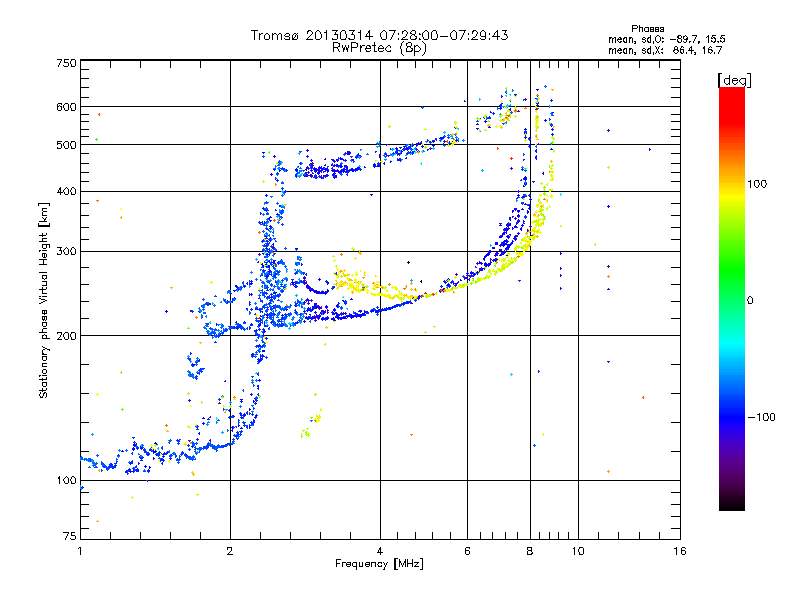
Task: Click the y-axis tick label '200'
Action: coord(66,336)
